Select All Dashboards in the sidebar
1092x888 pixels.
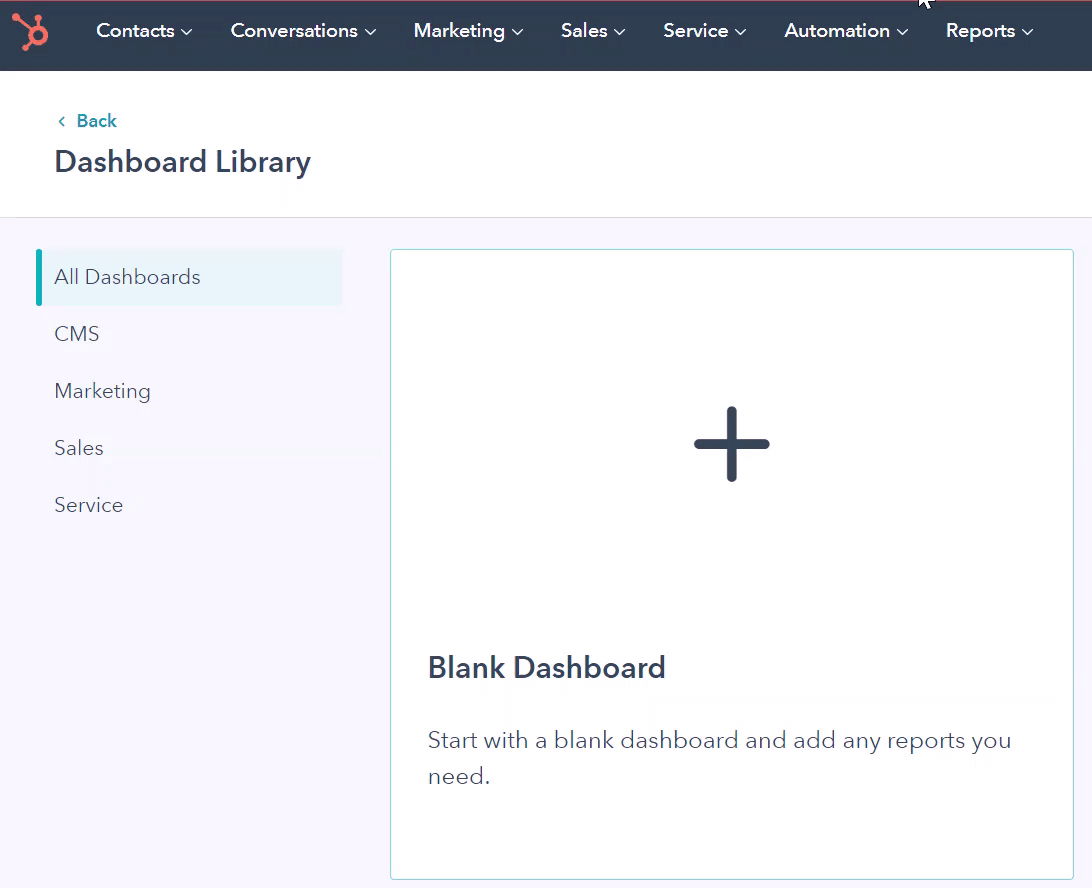[127, 277]
